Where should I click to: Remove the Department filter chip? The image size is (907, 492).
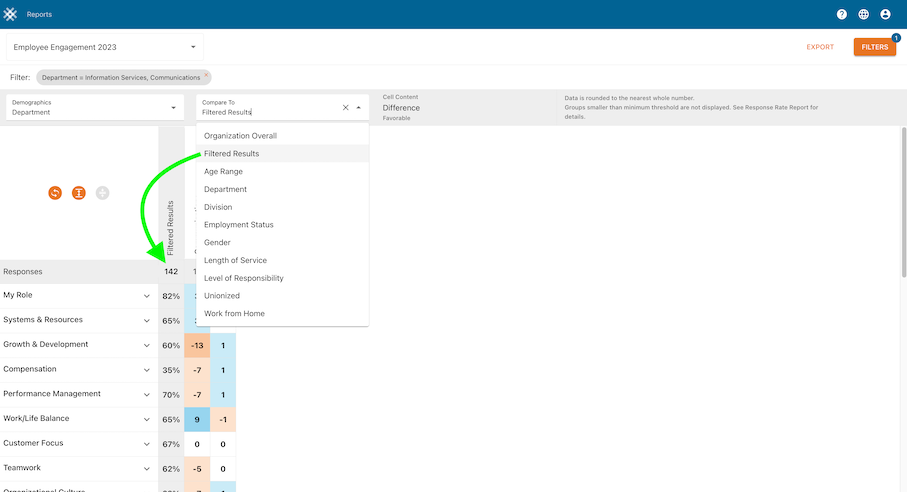[x=206, y=75]
